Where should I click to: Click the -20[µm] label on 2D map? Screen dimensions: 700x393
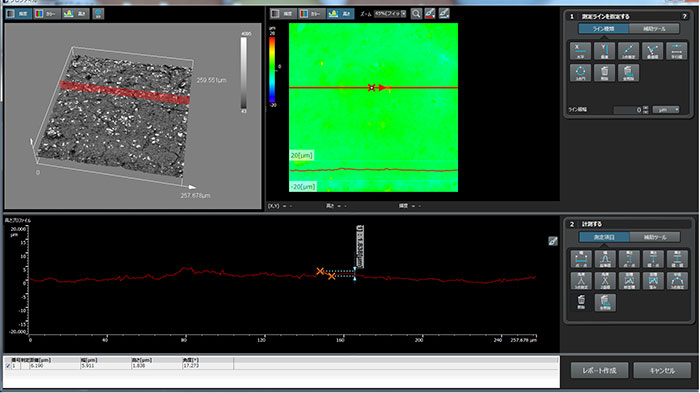[303, 187]
